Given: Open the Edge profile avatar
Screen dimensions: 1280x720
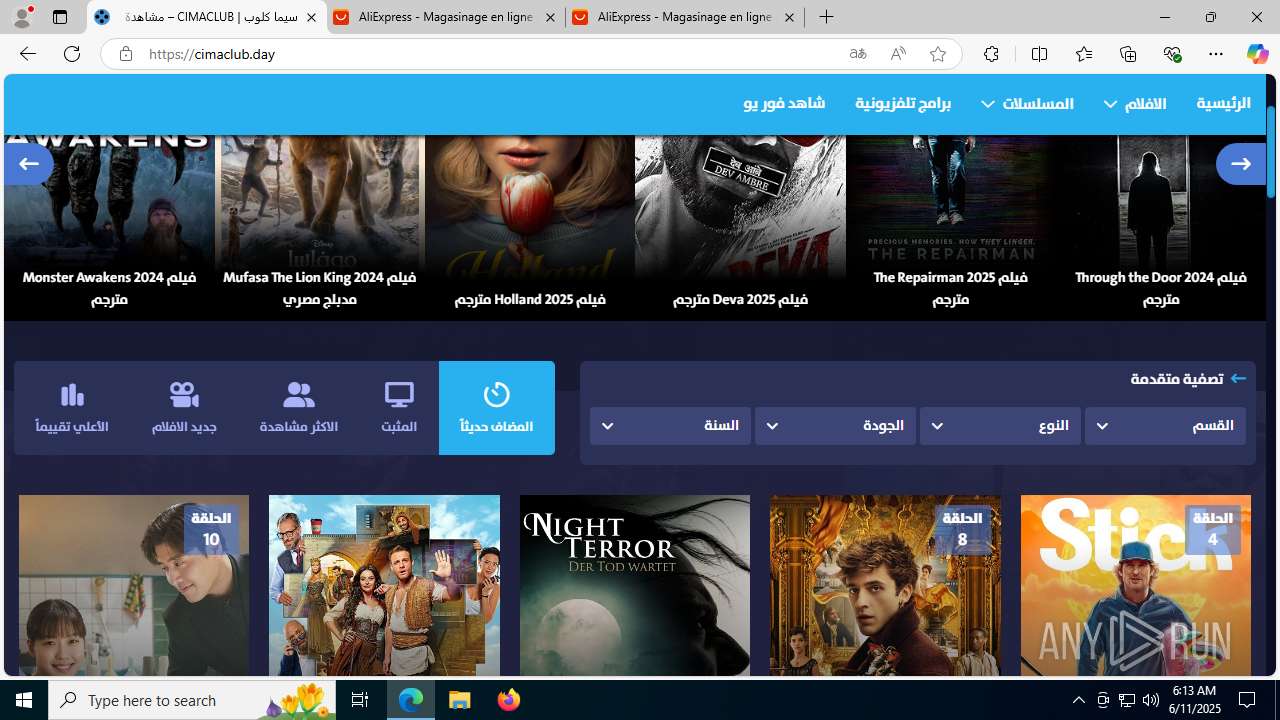Looking at the screenshot, I should pyautogui.click(x=23, y=17).
